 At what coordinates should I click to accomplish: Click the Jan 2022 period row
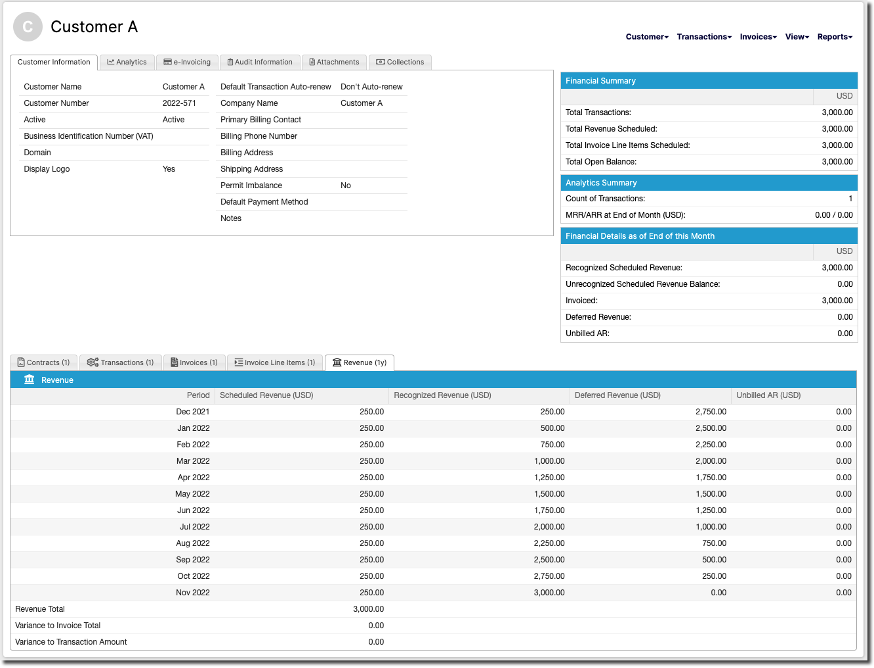(433, 428)
